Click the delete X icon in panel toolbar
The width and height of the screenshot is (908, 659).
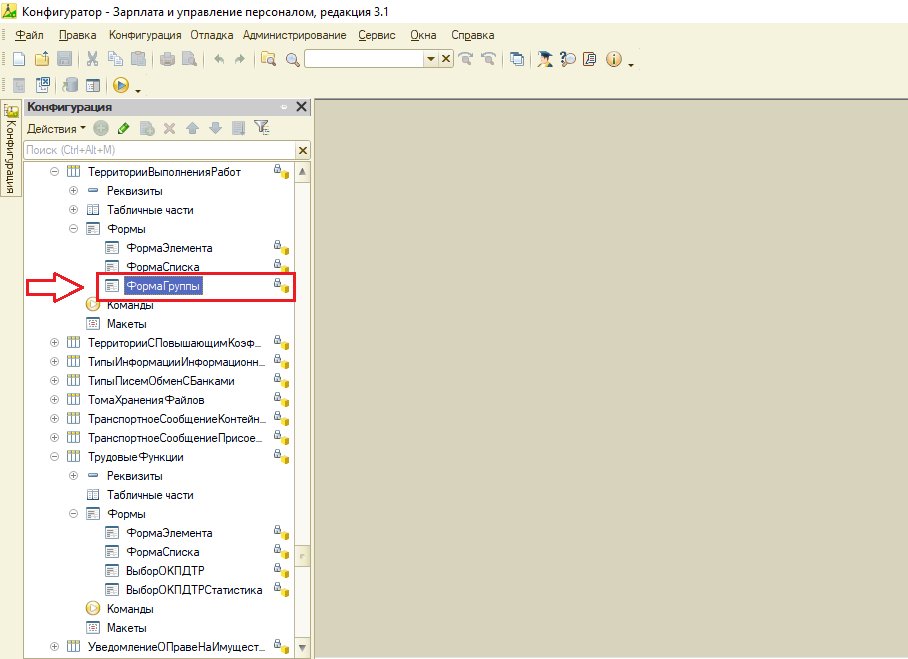pyautogui.click(x=169, y=129)
